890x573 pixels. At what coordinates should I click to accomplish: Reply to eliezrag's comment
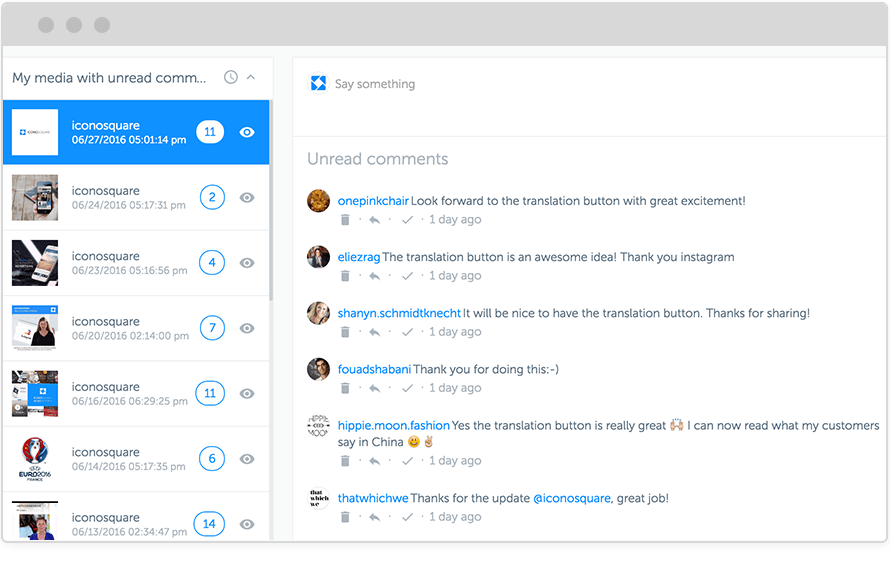374,276
